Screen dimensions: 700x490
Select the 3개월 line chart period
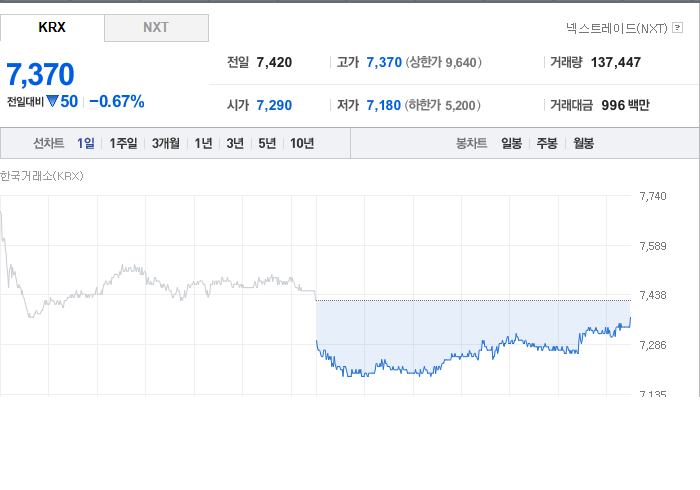(x=166, y=143)
